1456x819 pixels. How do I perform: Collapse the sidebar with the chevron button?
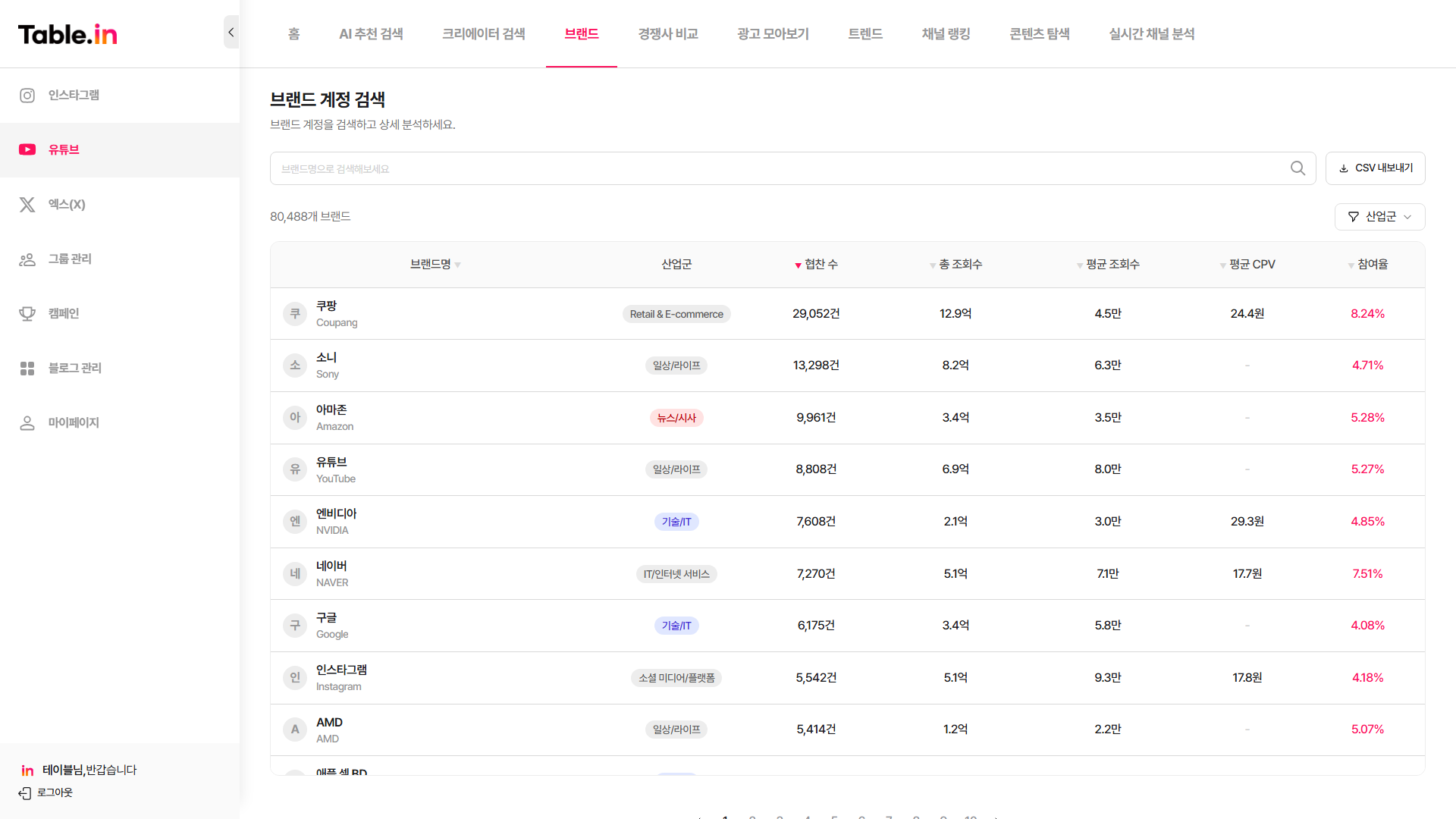pos(231,33)
